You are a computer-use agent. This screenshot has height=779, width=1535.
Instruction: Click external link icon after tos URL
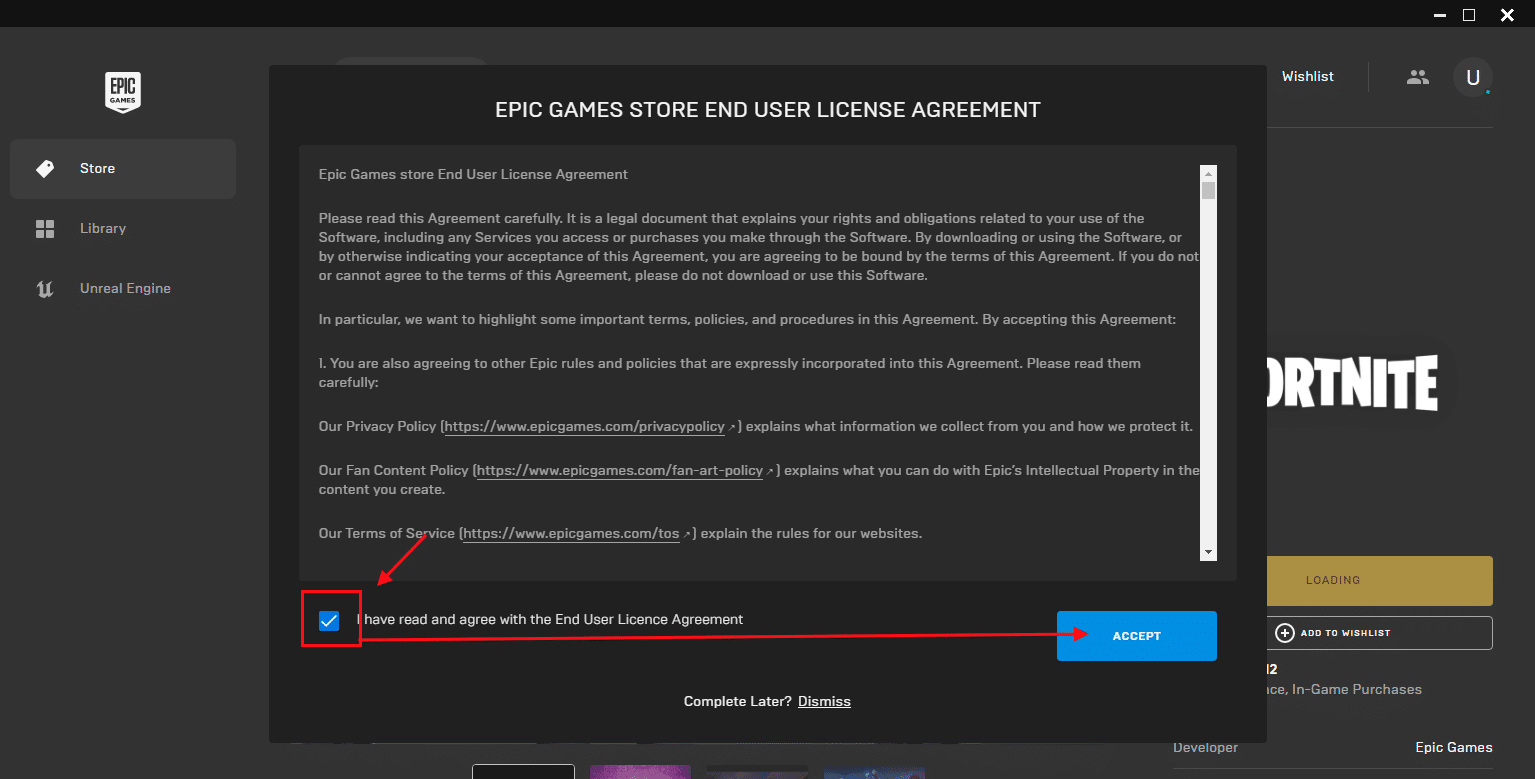coord(687,535)
